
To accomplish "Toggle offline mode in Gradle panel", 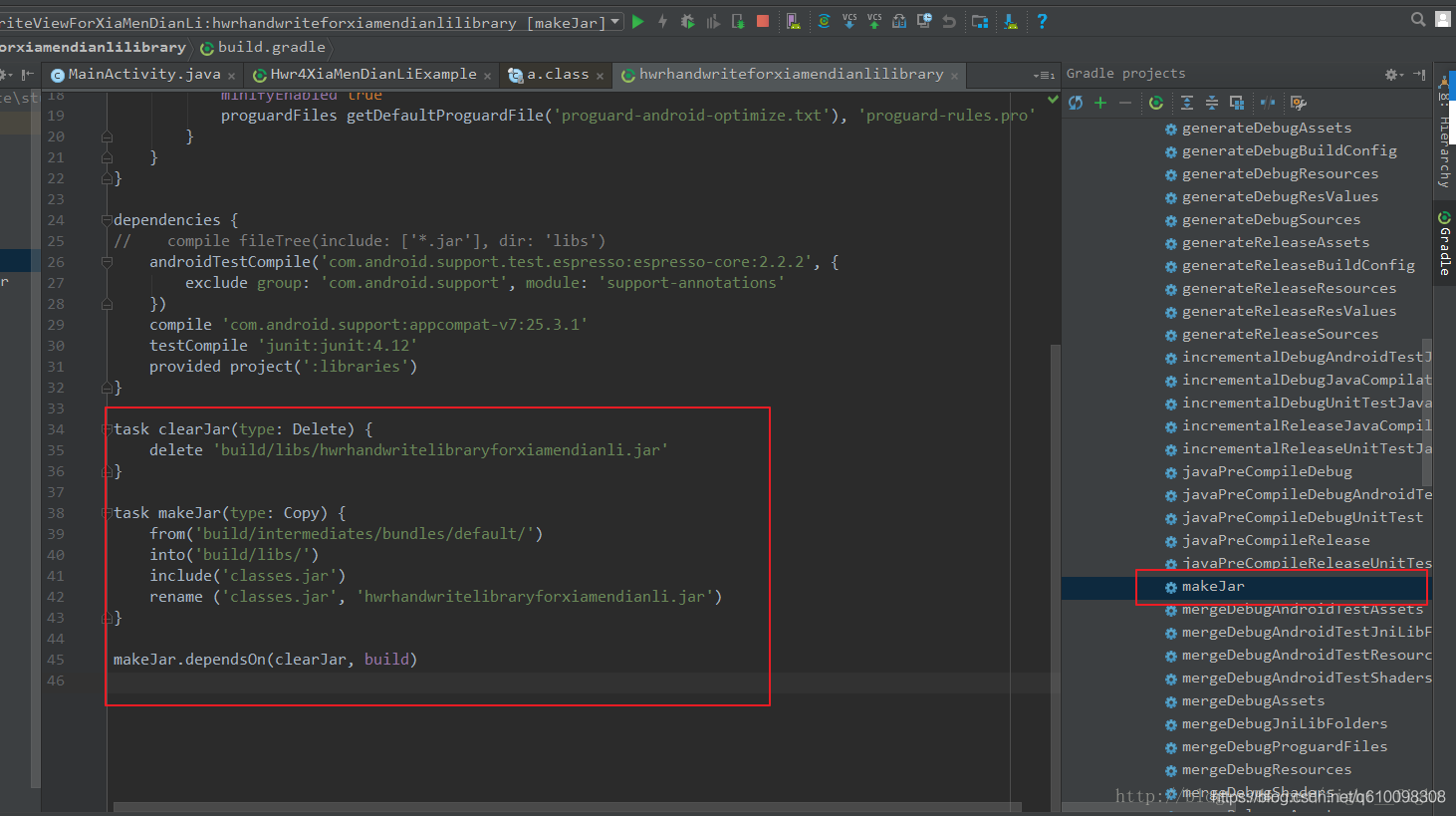I will [x=1268, y=103].
